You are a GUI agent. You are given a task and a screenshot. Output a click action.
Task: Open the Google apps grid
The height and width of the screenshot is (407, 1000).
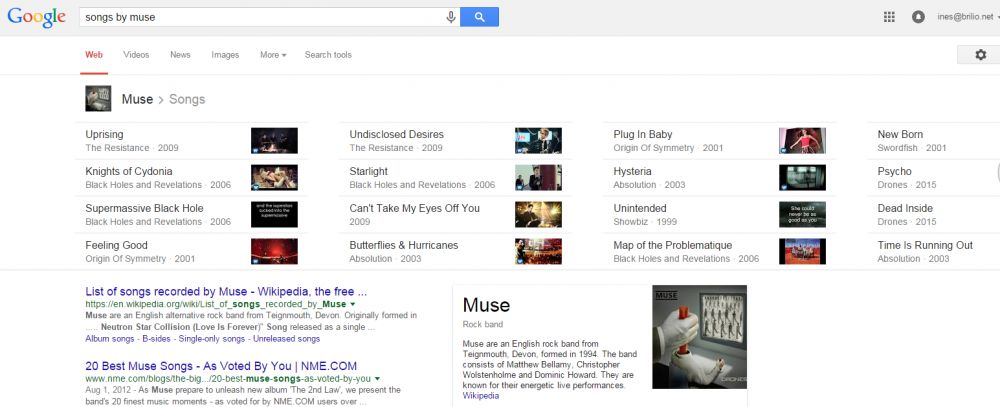click(889, 17)
